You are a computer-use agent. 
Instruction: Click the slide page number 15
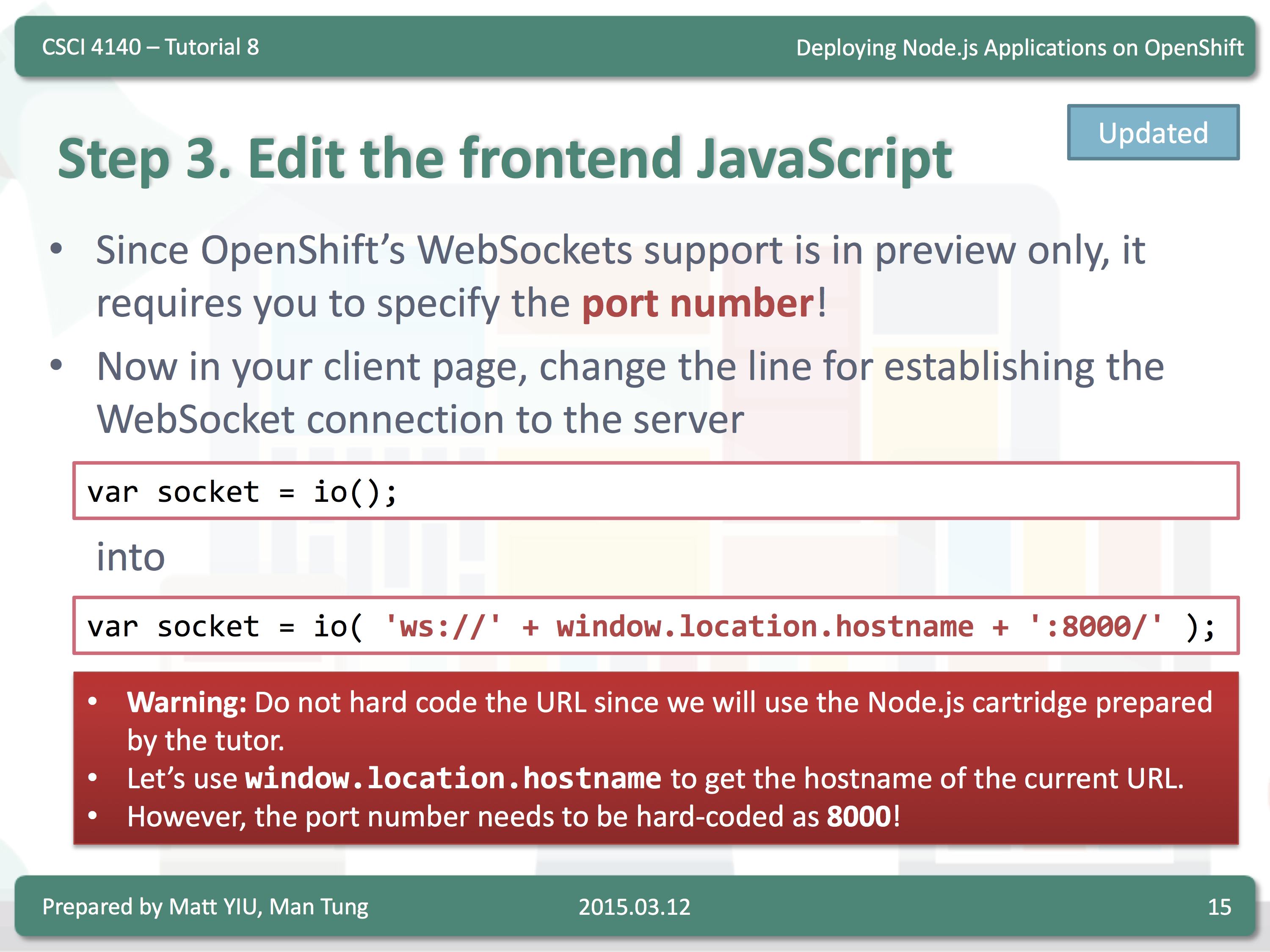[1220, 907]
